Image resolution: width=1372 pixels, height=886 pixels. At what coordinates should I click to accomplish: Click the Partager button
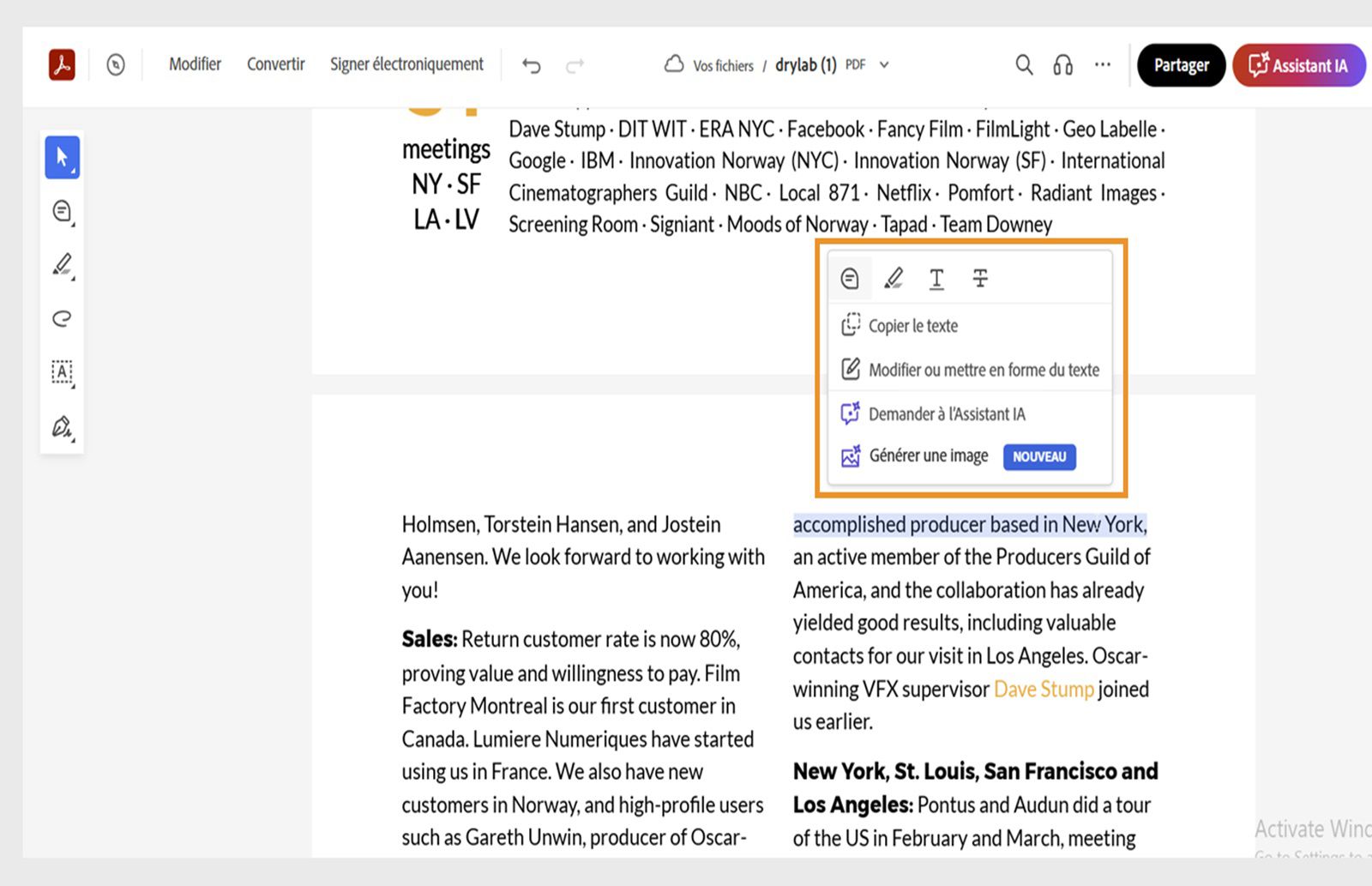1181,64
